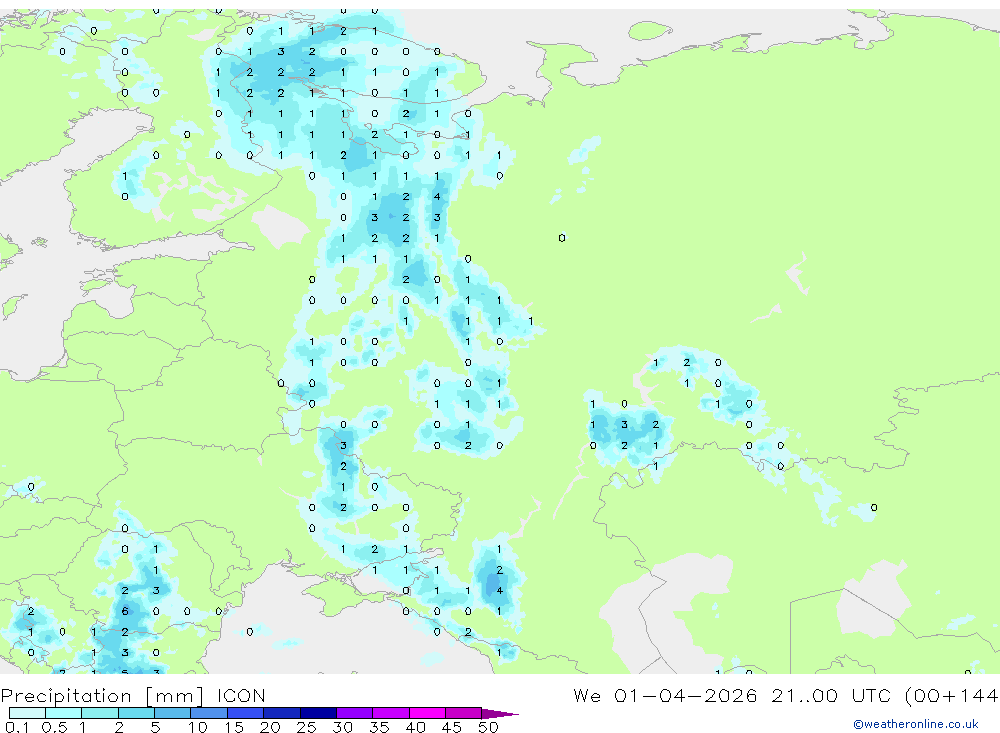Select the 5–10 mm legend color segment
The image size is (1000, 733).
coord(173,713)
